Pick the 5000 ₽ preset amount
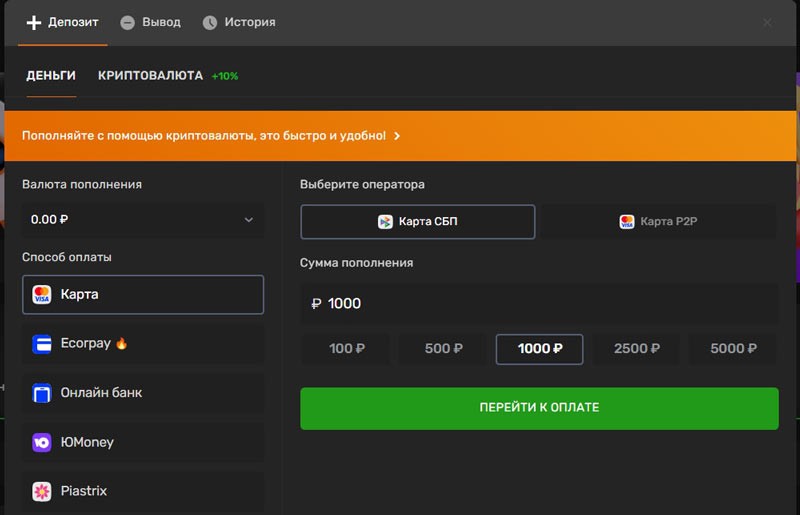Screen dimensions: 800x515 (x=733, y=349)
